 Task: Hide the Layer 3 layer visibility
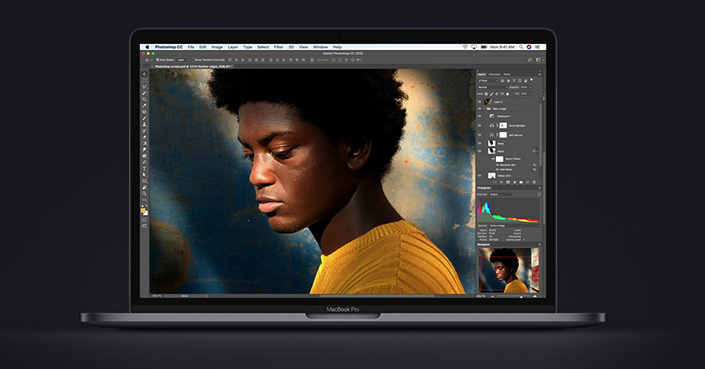tap(479, 102)
